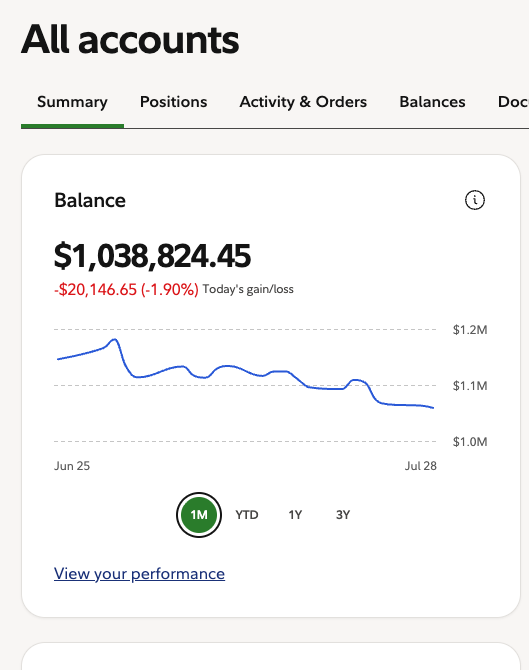Viewport: 529px width, 670px height.
Task: Open the View your performance link
Action: [139, 573]
